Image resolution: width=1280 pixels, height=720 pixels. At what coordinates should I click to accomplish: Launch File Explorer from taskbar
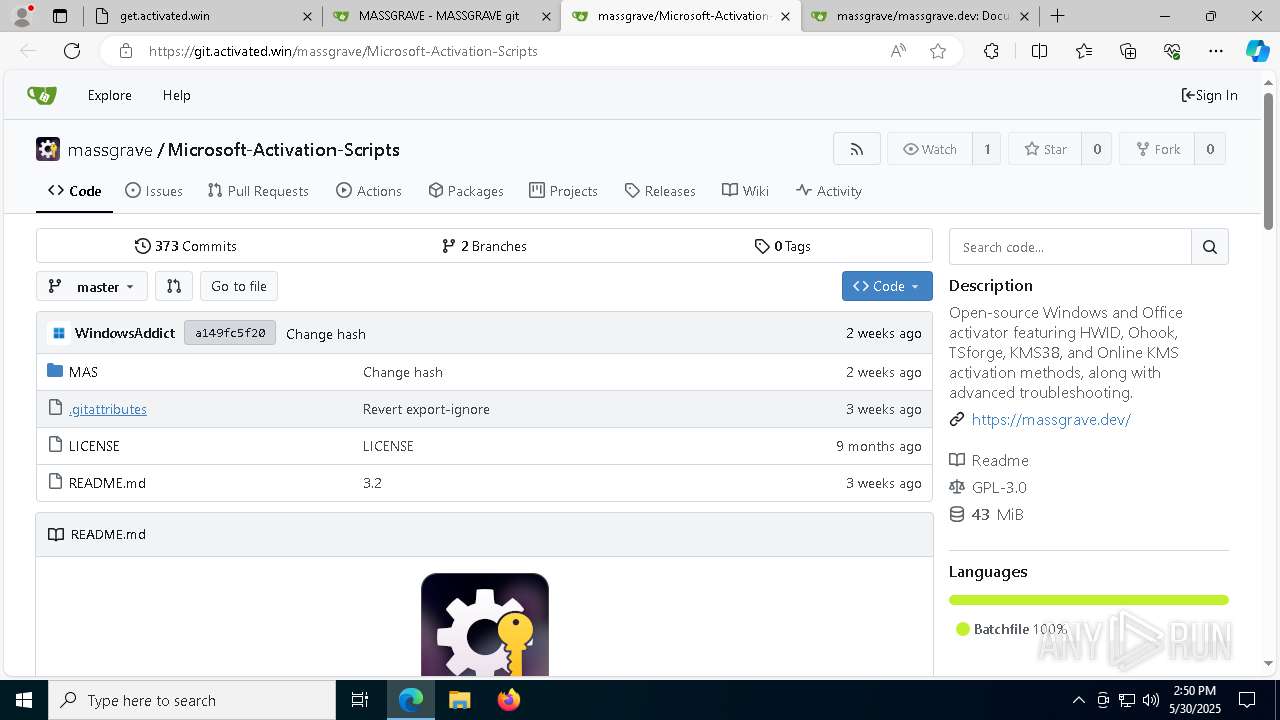(459, 700)
